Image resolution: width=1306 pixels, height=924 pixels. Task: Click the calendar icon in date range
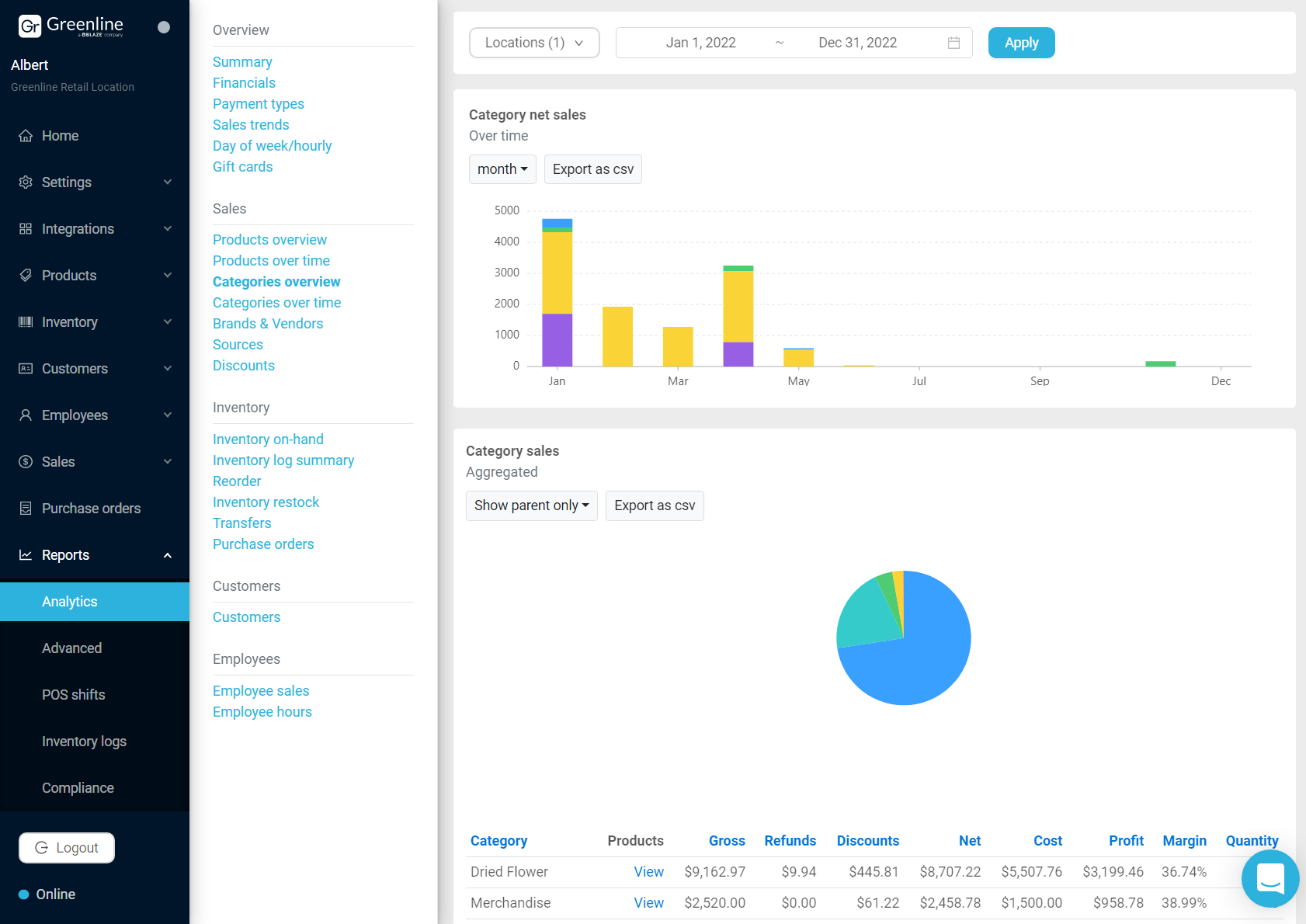point(953,43)
